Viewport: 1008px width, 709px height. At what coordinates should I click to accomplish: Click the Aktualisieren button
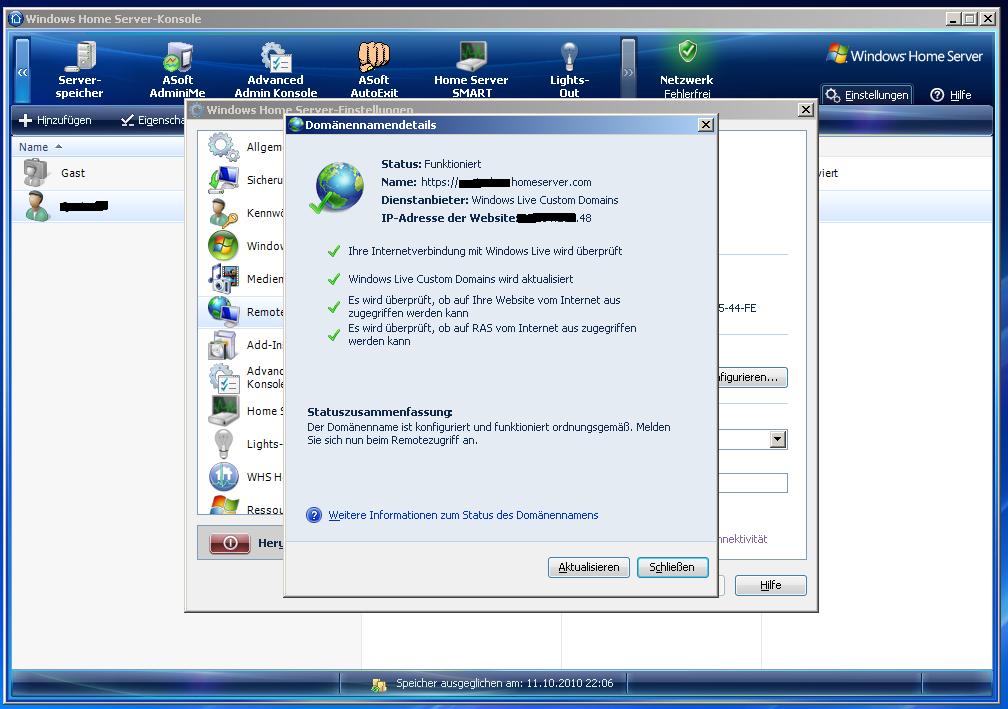588,567
